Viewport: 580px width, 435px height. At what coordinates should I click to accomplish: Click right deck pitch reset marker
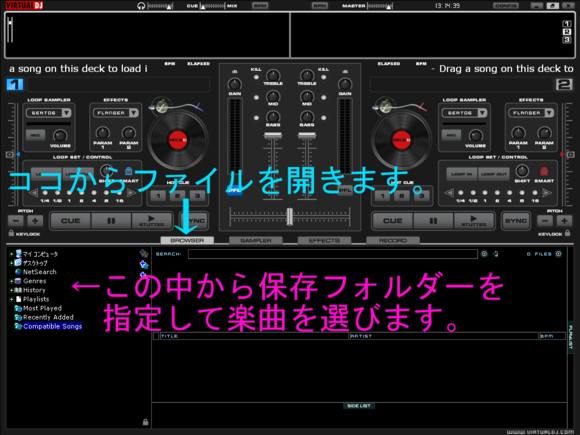point(571,154)
